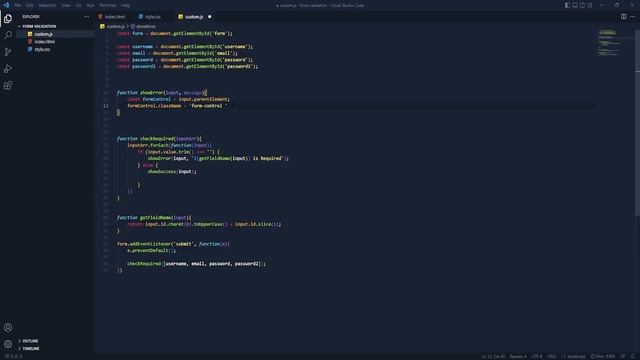This screenshot has height=360, width=640.
Task: Open the Accounts menu icon
Action: [x=8, y=327]
